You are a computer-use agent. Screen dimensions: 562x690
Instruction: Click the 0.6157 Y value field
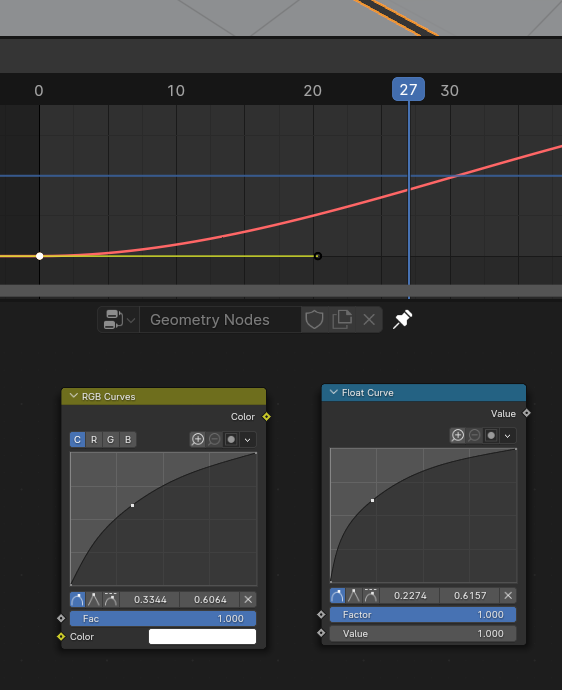pyautogui.click(x=470, y=595)
